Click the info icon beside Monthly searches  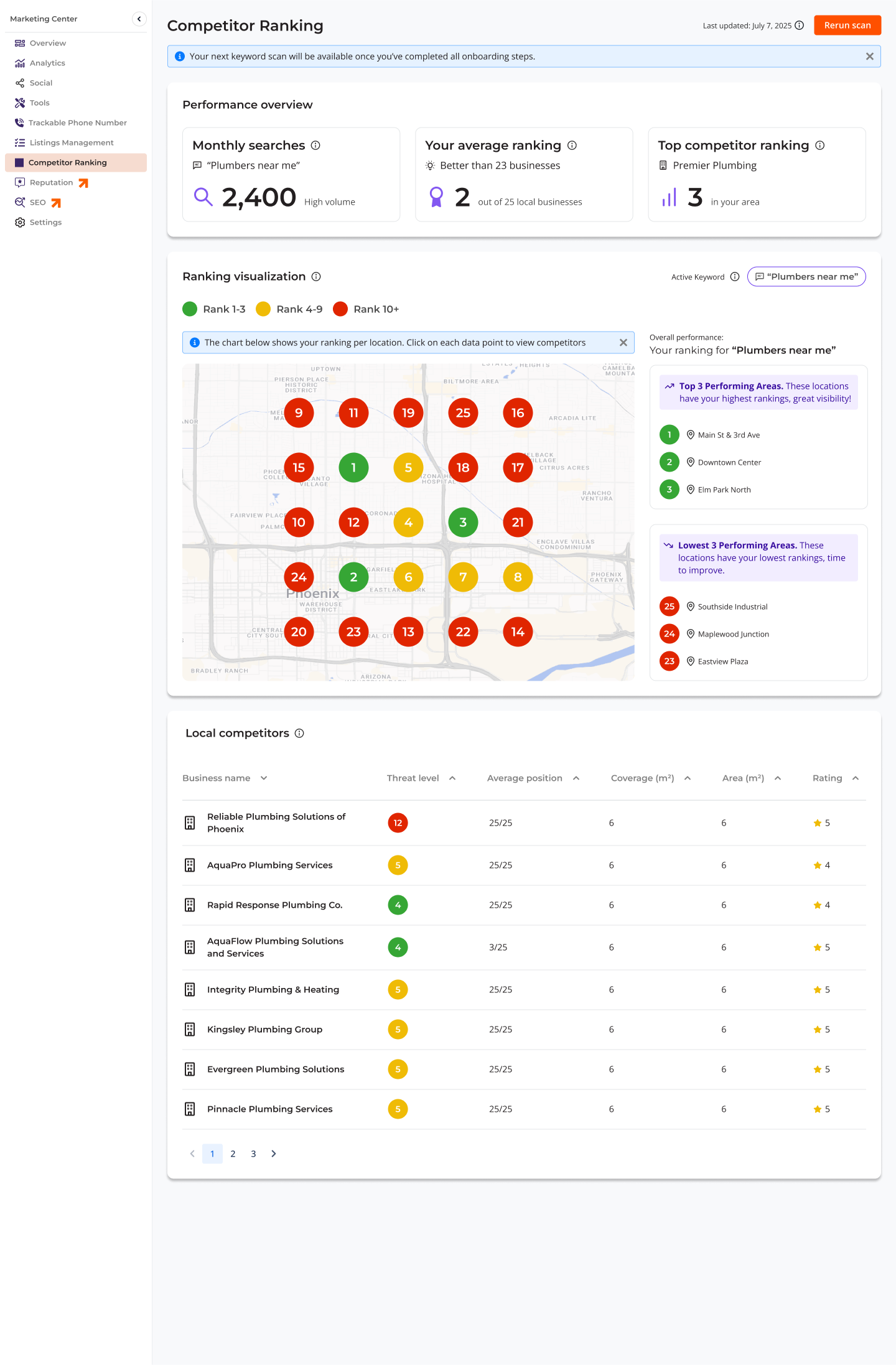[x=315, y=146]
